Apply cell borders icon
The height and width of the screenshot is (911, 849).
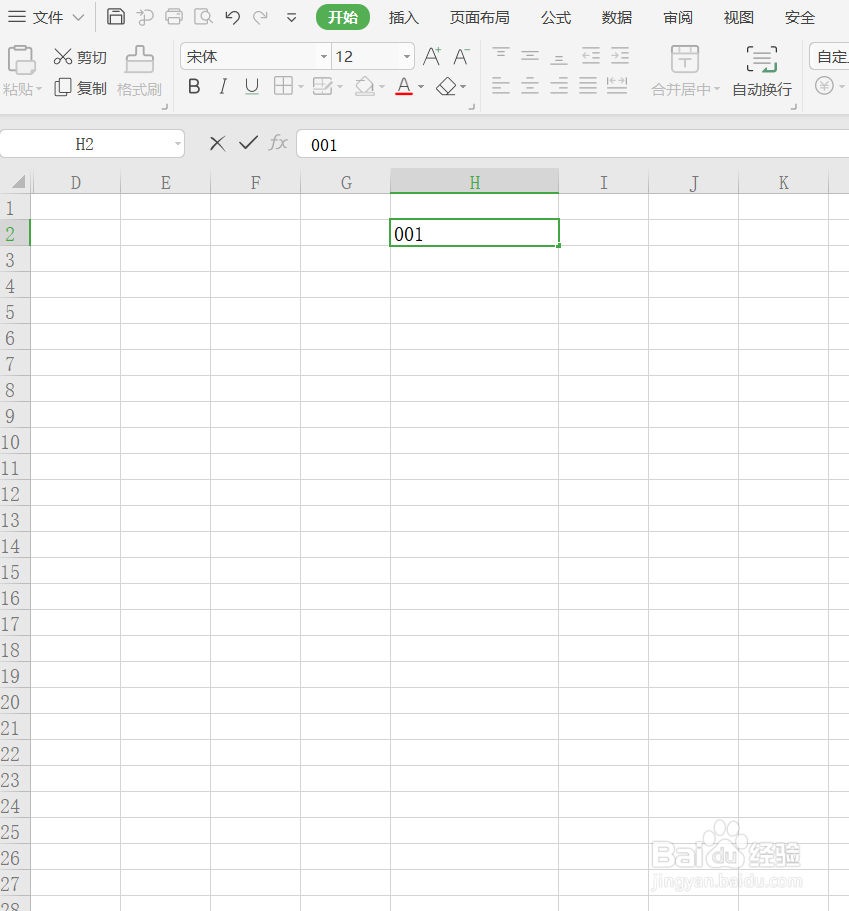click(x=283, y=87)
